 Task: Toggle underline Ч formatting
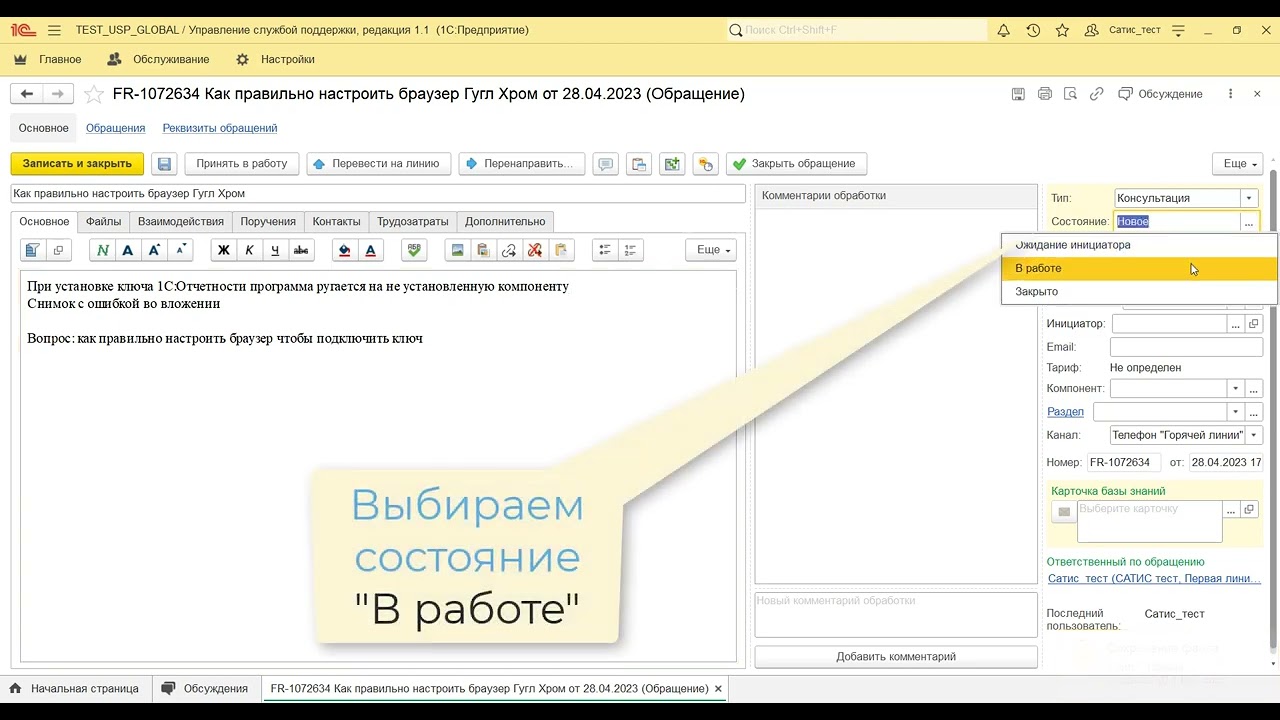tap(275, 250)
